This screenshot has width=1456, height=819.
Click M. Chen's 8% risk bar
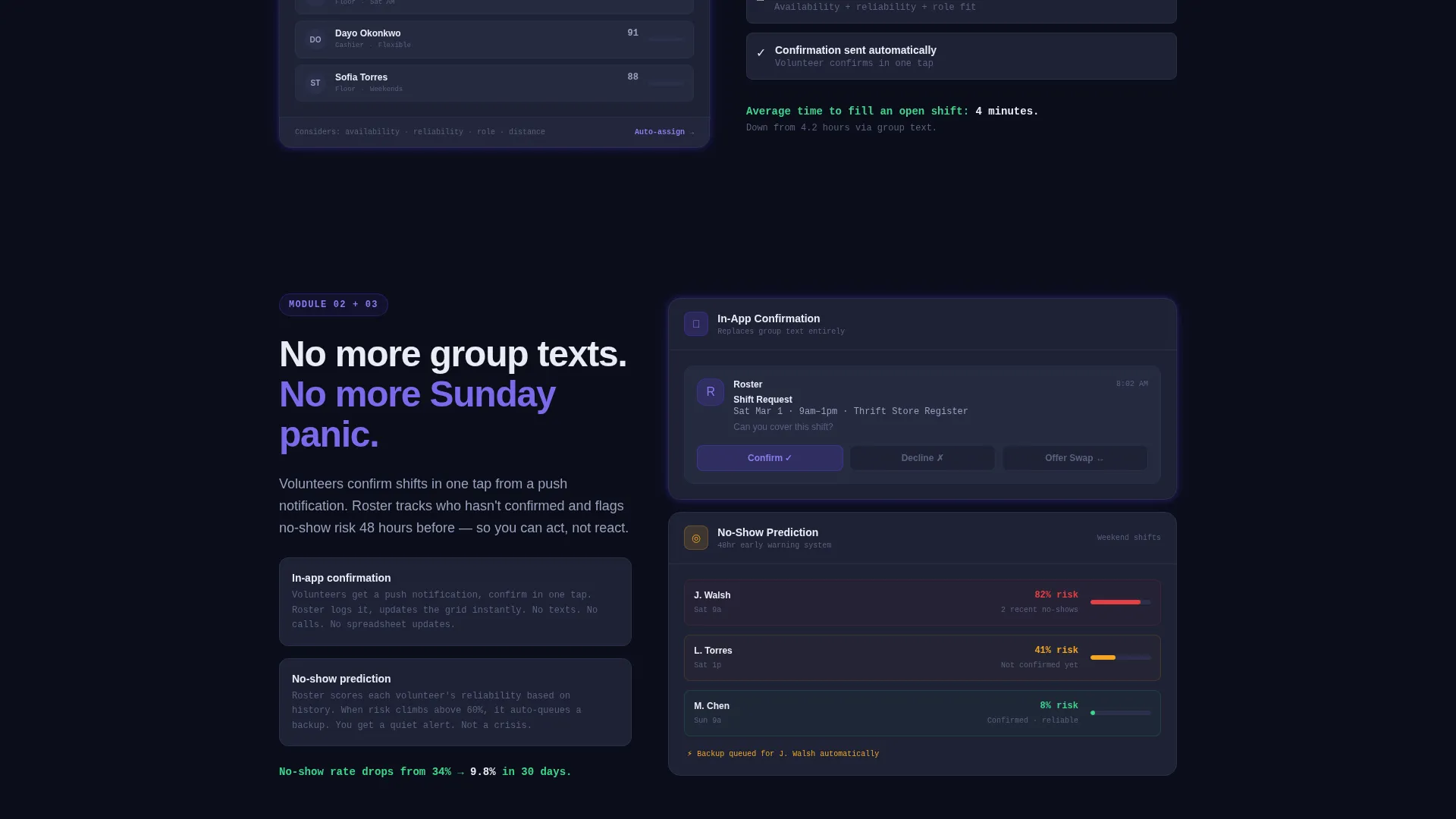click(1120, 713)
